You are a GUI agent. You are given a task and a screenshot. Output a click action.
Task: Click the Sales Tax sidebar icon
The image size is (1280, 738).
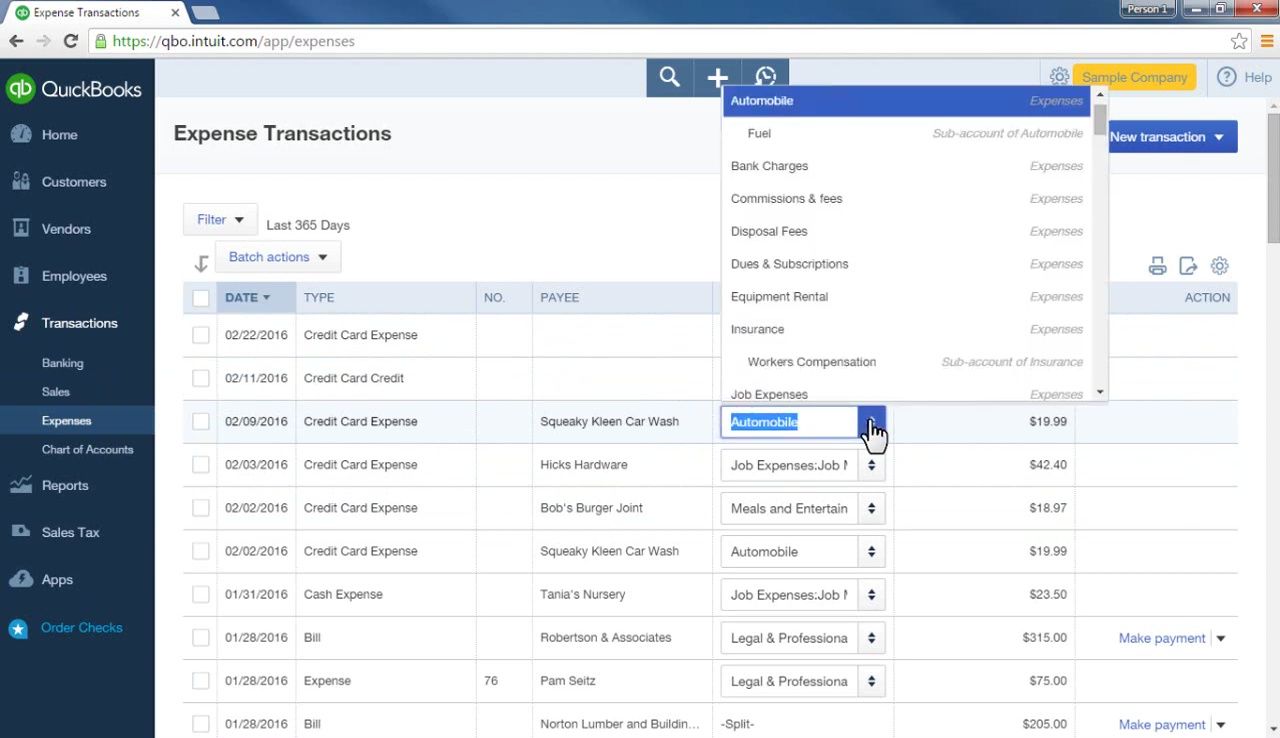pyautogui.click(x=20, y=532)
